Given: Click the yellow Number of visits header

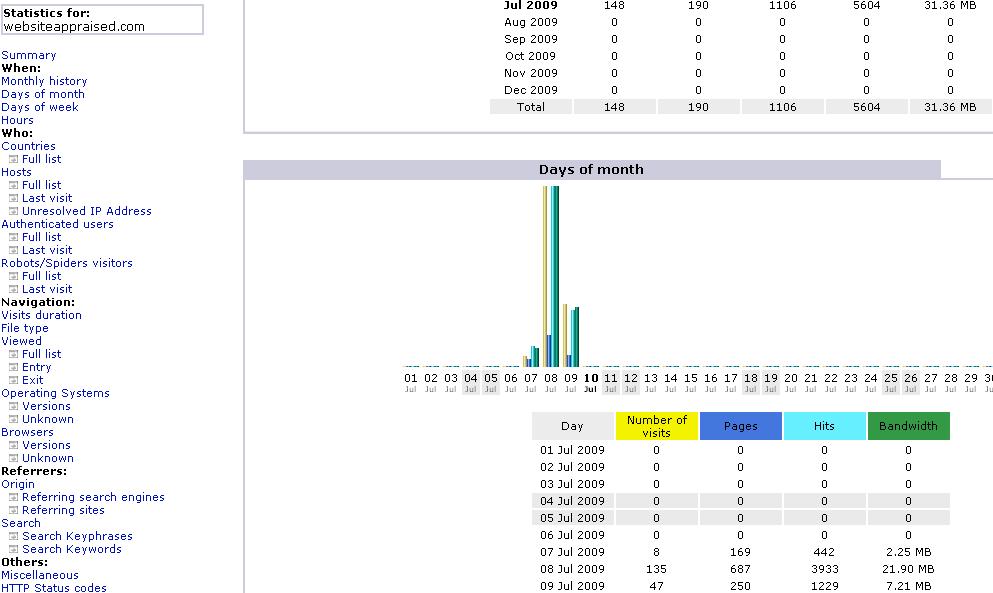Looking at the screenshot, I should (657, 426).
